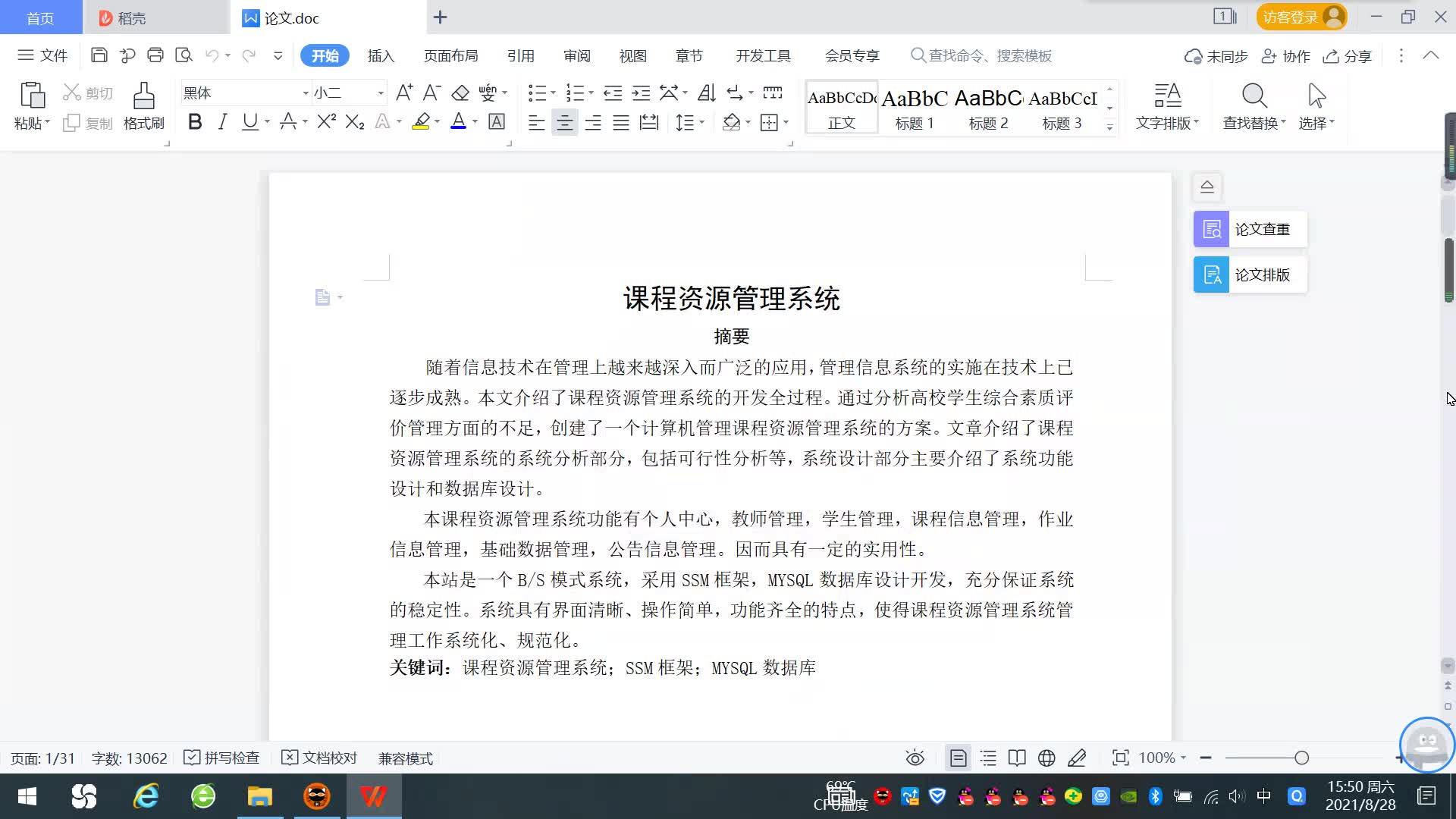Click the print icon in quick toolbar
The image size is (1456, 819).
[x=155, y=55]
